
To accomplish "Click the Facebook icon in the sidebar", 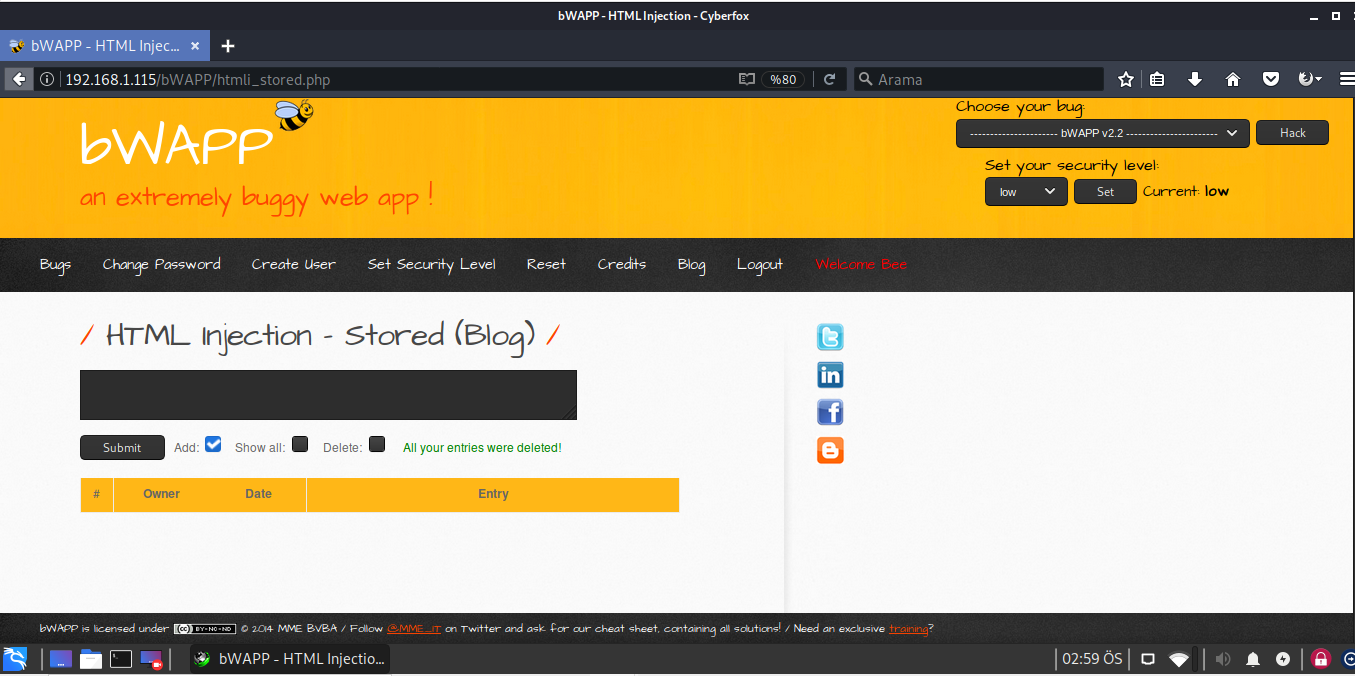I will (830, 412).
